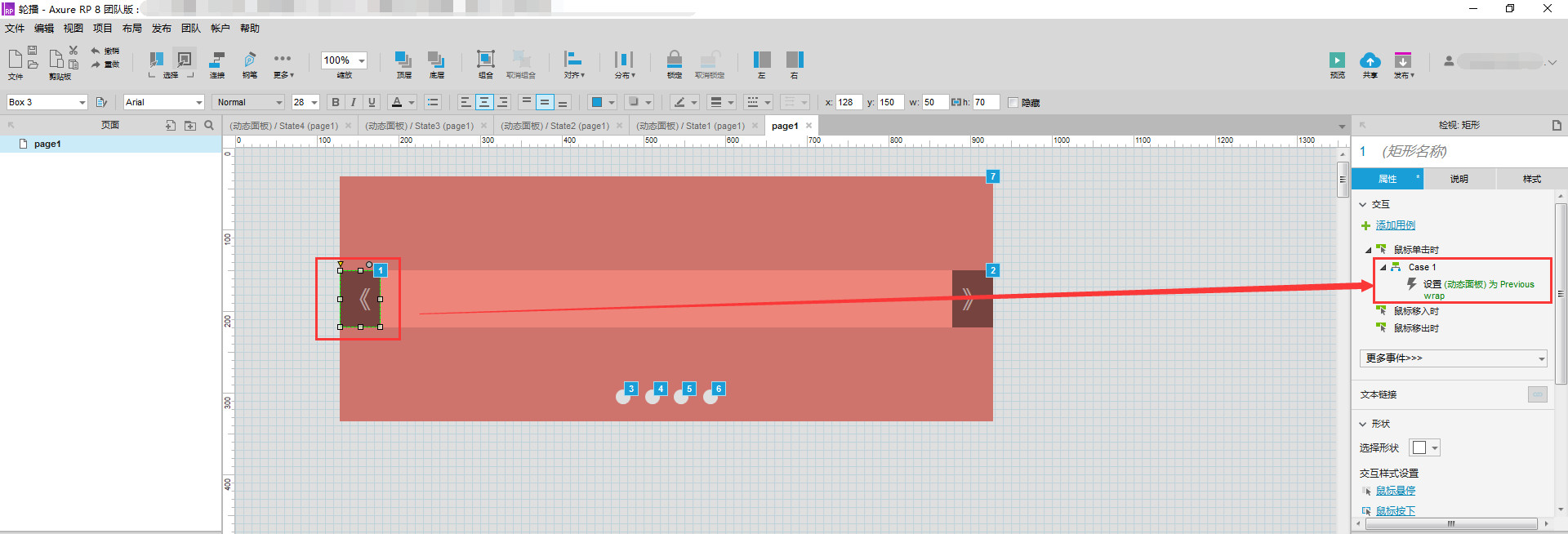Click the fill color swatch
This screenshot has height=534, width=1568.
[597, 102]
